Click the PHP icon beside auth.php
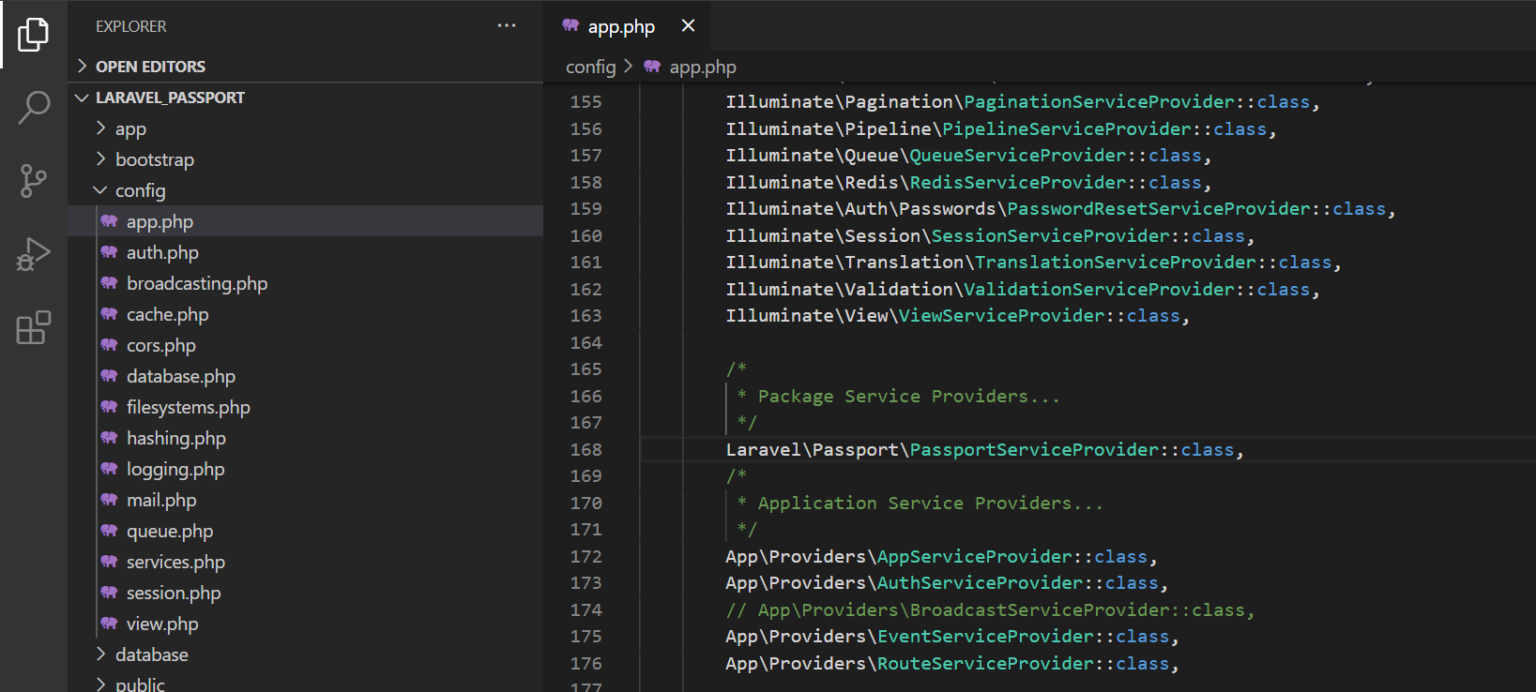 click(109, 252)
